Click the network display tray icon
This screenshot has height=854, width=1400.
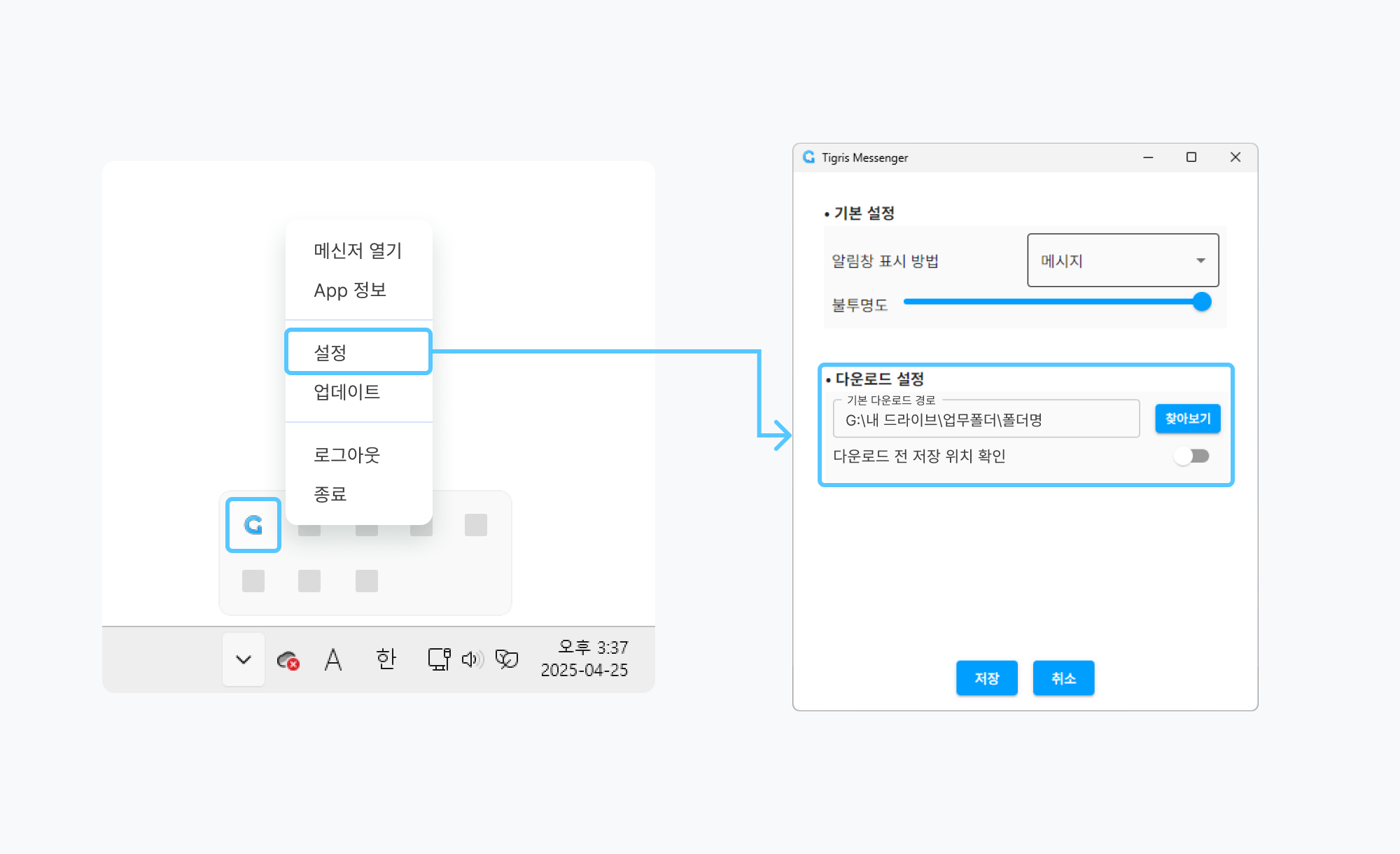439,659
